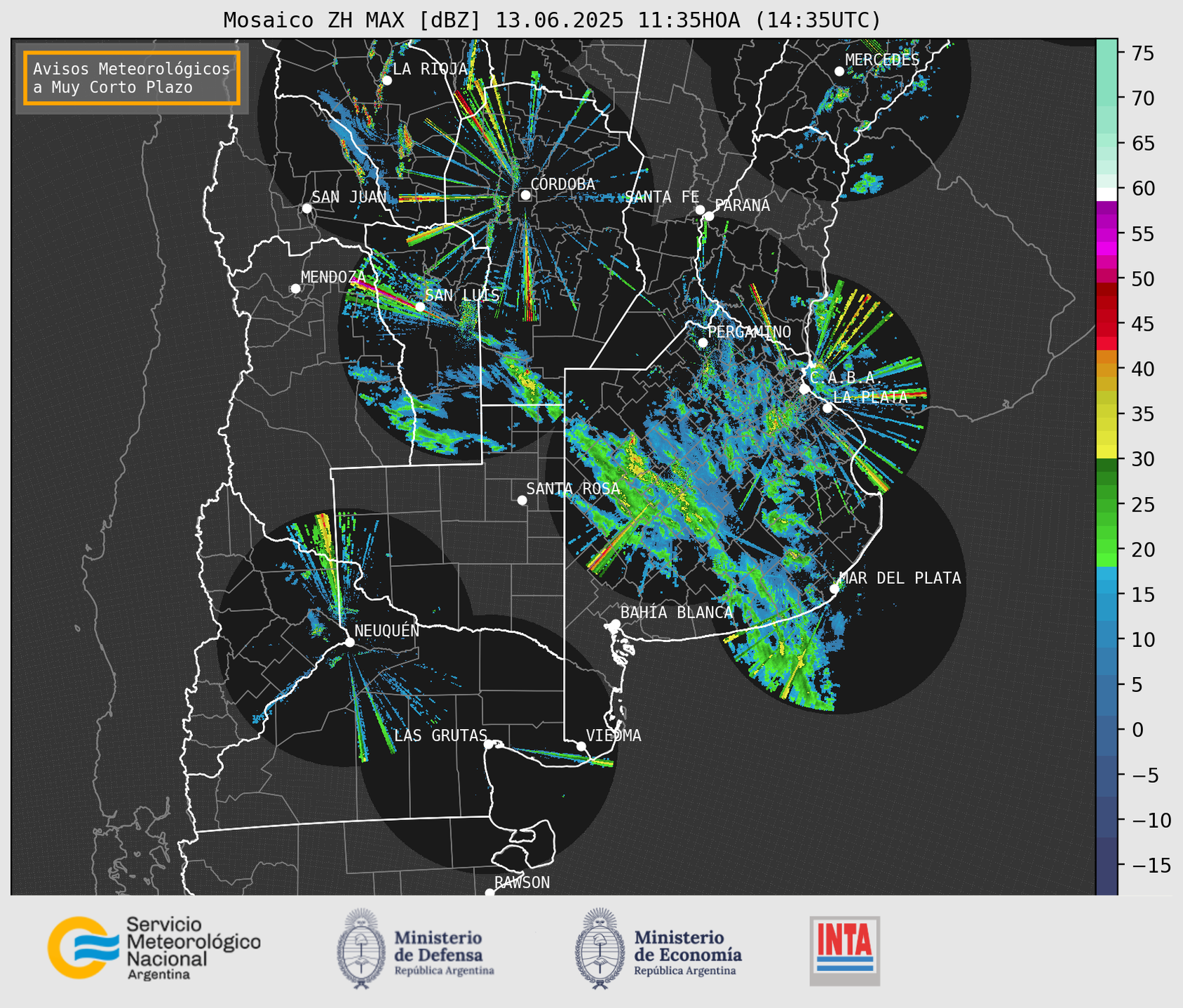Click the Avisos Meteorológicos a Muy Corto Plazo box
This screenshot has width=1183, height=1008.
(132, 78)
